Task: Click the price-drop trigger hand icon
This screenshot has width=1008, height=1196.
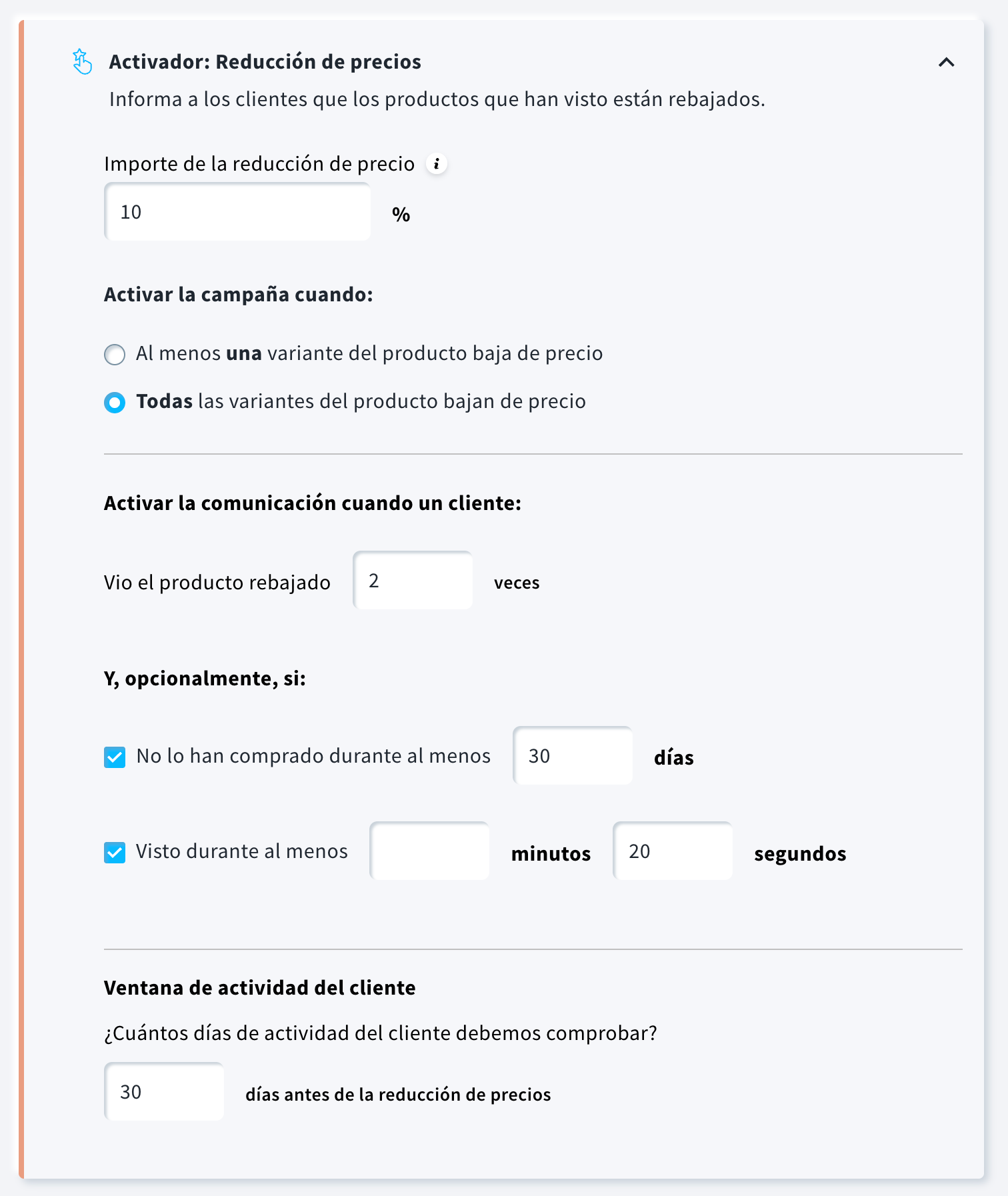Action: pos(82,62)
